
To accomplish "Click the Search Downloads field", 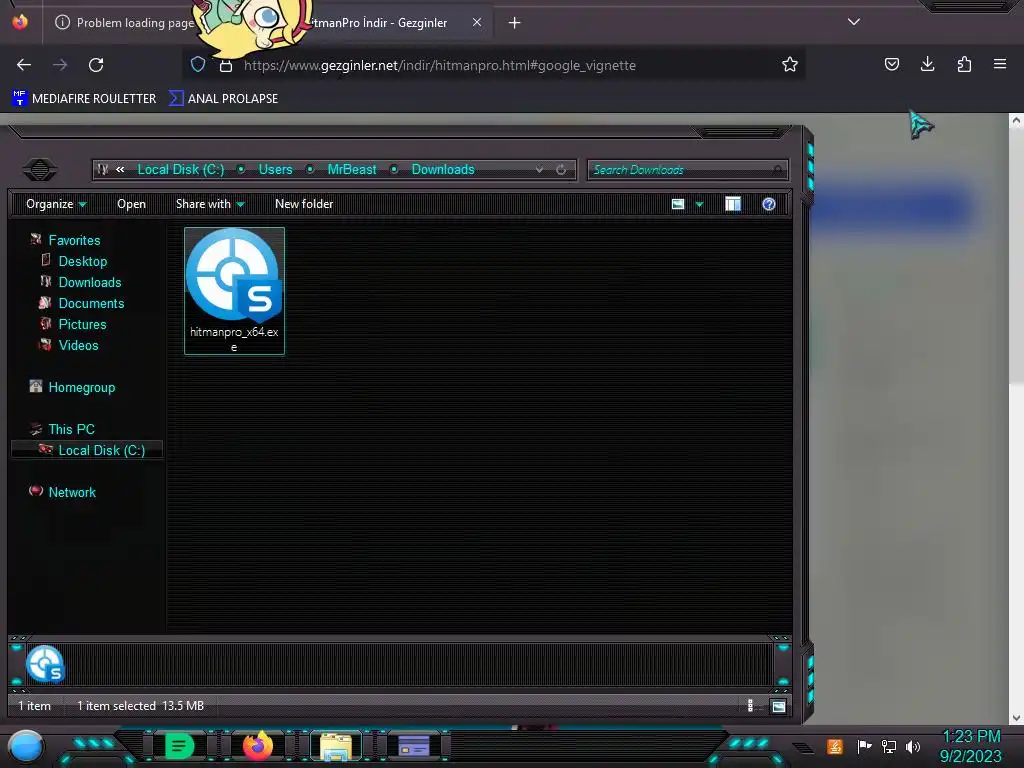I will coord(688,170).
